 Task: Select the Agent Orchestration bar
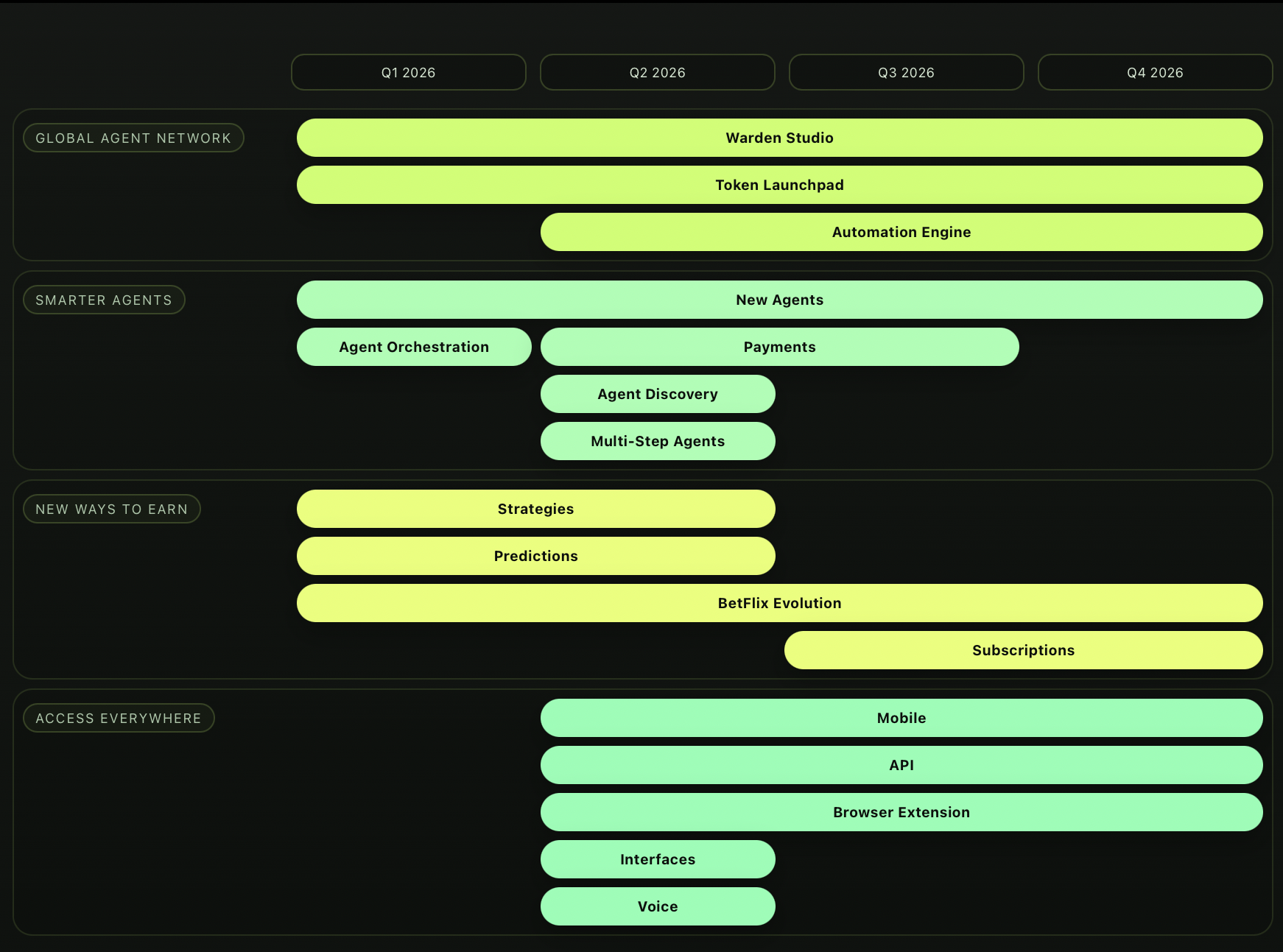pyautogui.click(x=414, y=347)
